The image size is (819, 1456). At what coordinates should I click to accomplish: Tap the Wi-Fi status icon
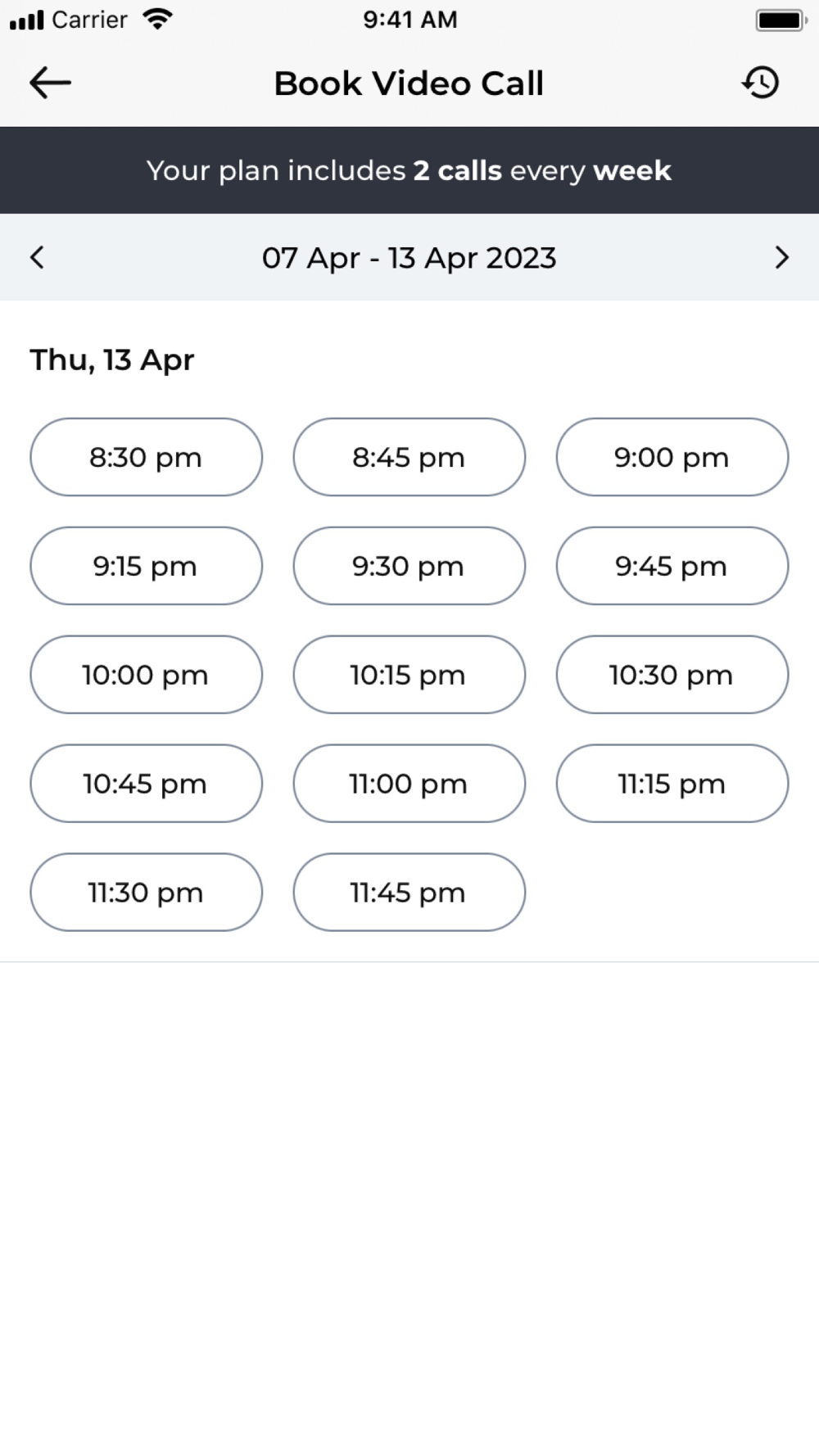[x=156, y=19]
